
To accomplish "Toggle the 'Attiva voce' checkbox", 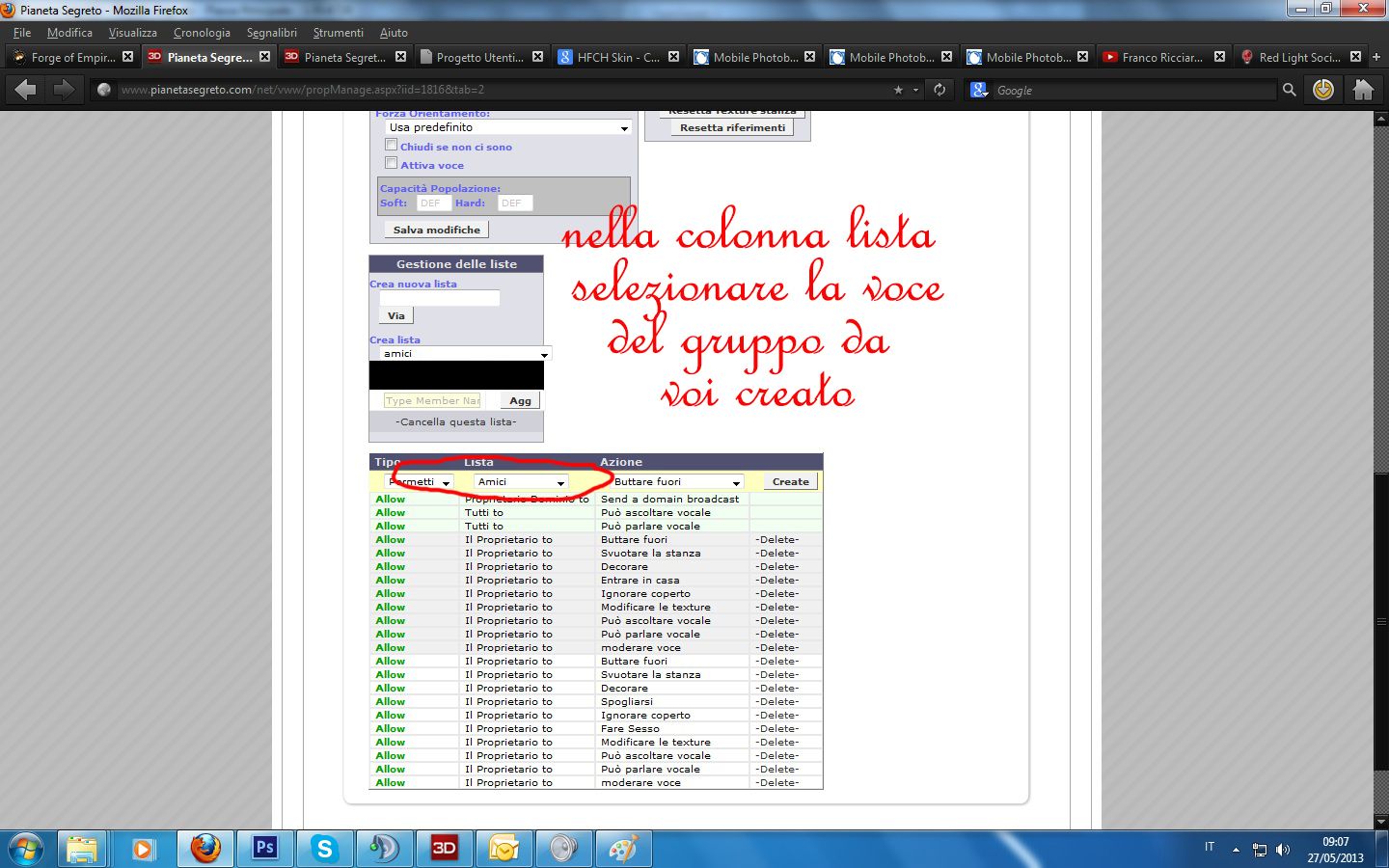I will pos(392,164).
